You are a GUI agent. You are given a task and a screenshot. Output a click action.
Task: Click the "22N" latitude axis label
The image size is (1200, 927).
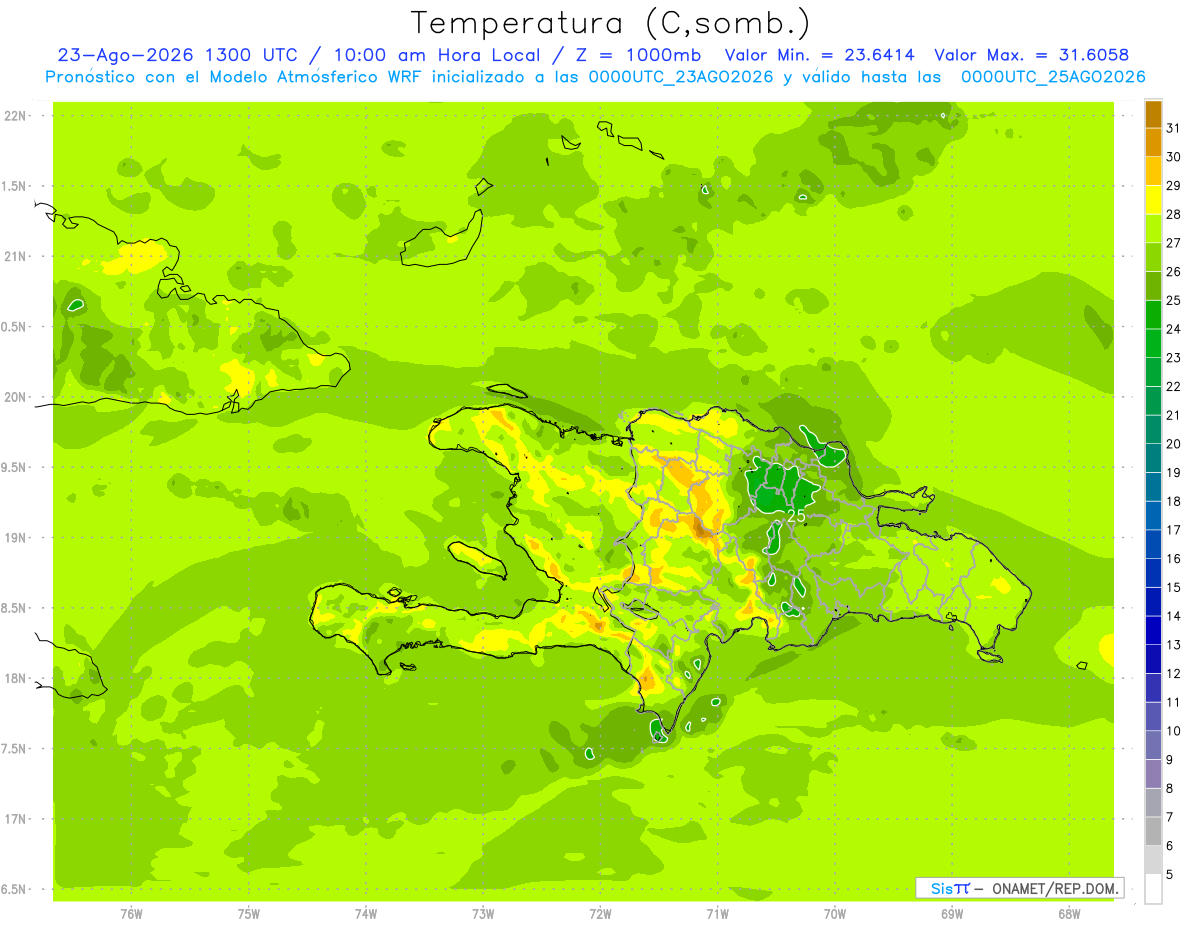(x=15, y=116)
